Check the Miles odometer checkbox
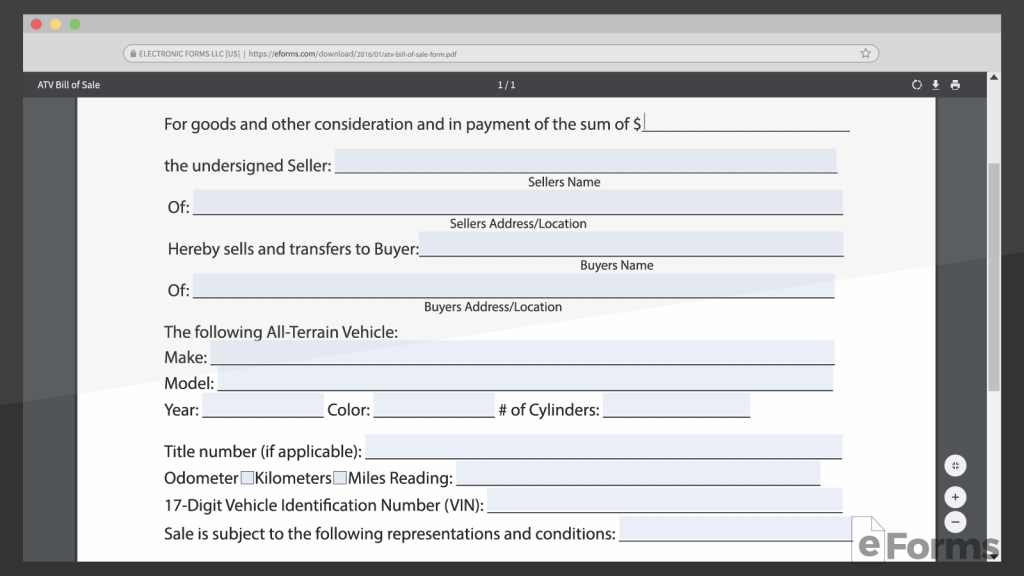Viewport: 1024px width, 576px height. click(340, 478)
